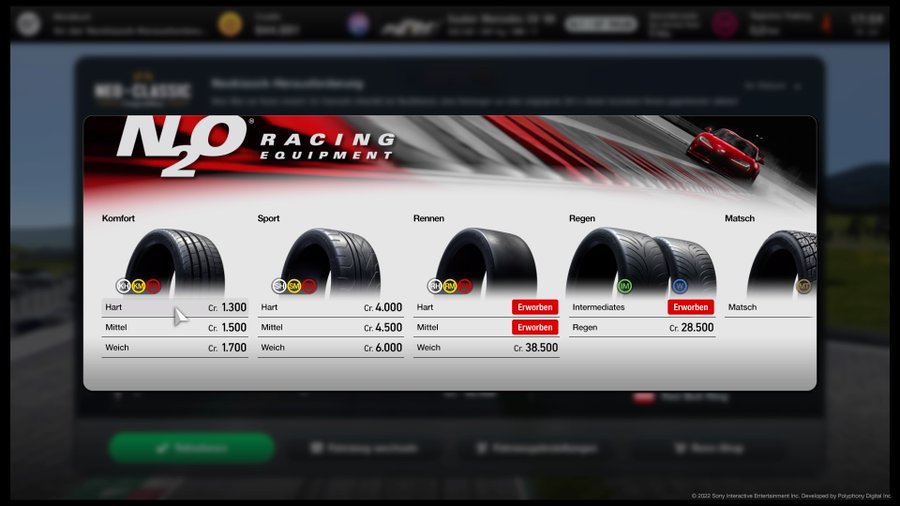Click the yellow KM comfort medium badge
900x506 pixels.
(x=138, y=286)
